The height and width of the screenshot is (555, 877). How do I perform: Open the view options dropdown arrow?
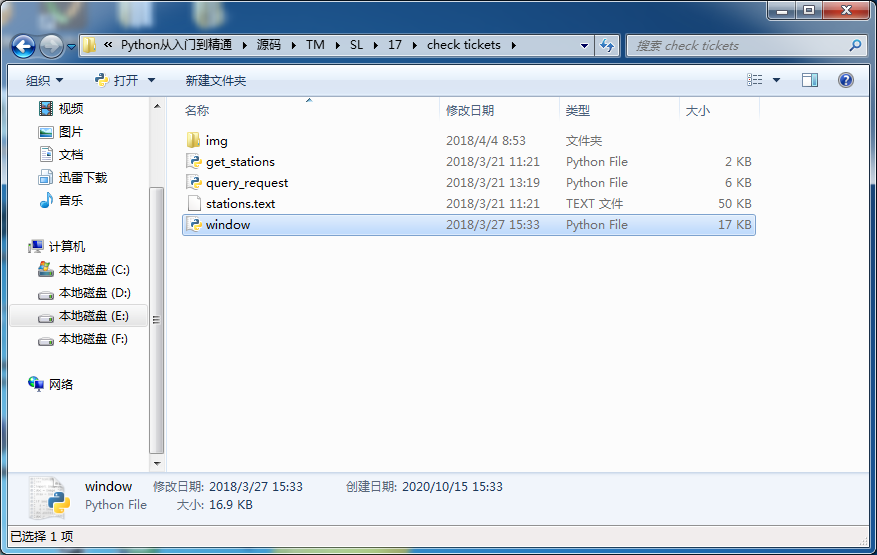[776, 80]
